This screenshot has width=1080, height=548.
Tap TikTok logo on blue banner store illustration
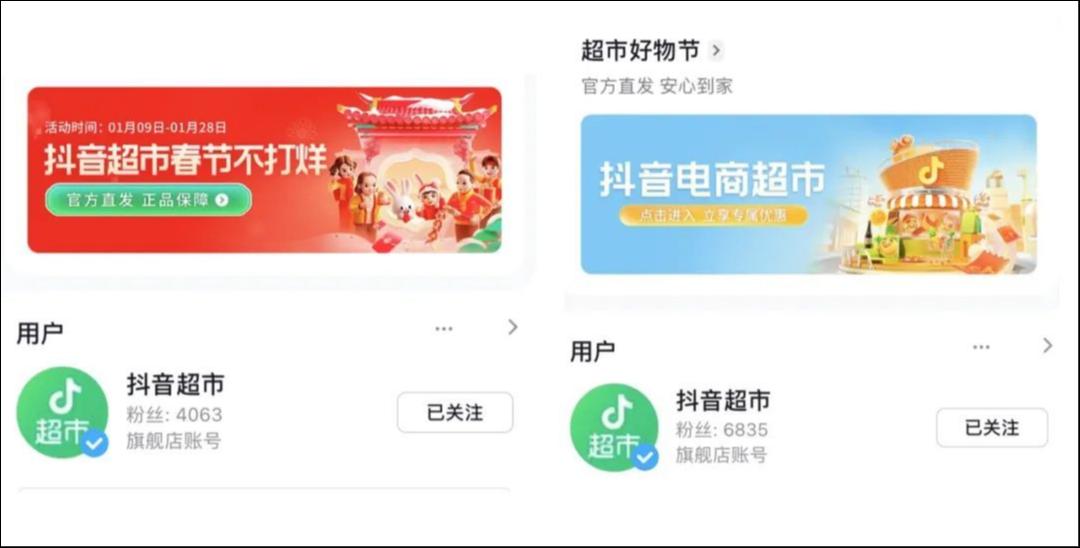[931, 171]
